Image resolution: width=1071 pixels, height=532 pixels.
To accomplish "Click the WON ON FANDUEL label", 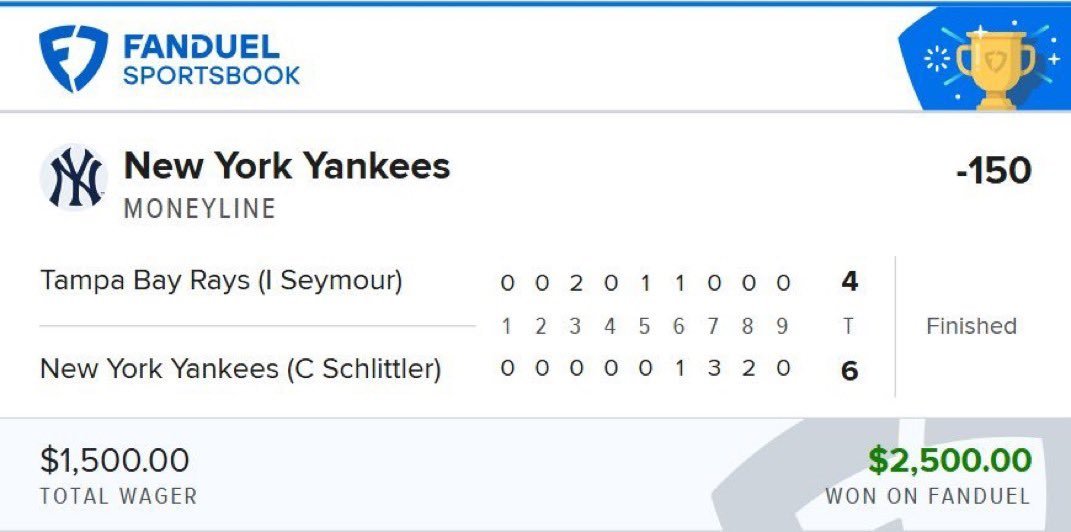I will click(928, 496).
